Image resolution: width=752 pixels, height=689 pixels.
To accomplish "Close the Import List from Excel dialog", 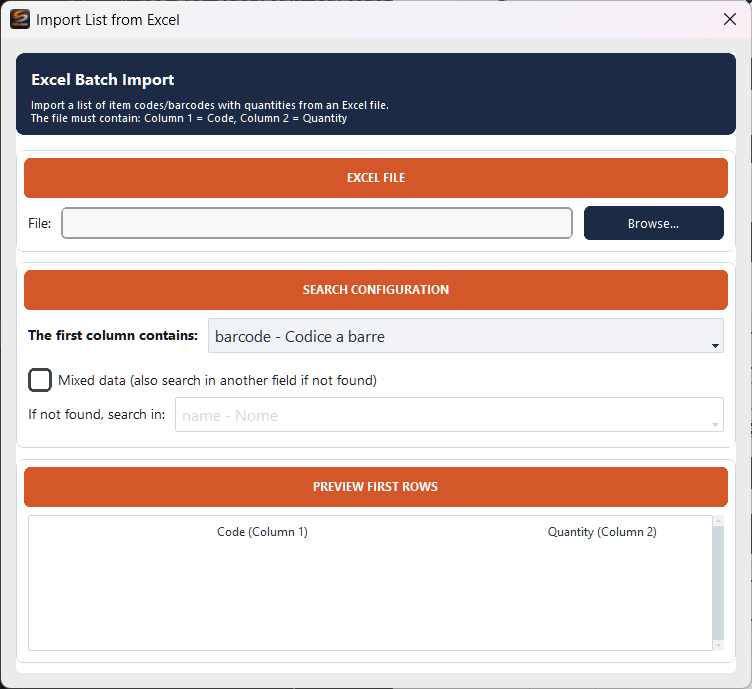I will tap(729, 19).
